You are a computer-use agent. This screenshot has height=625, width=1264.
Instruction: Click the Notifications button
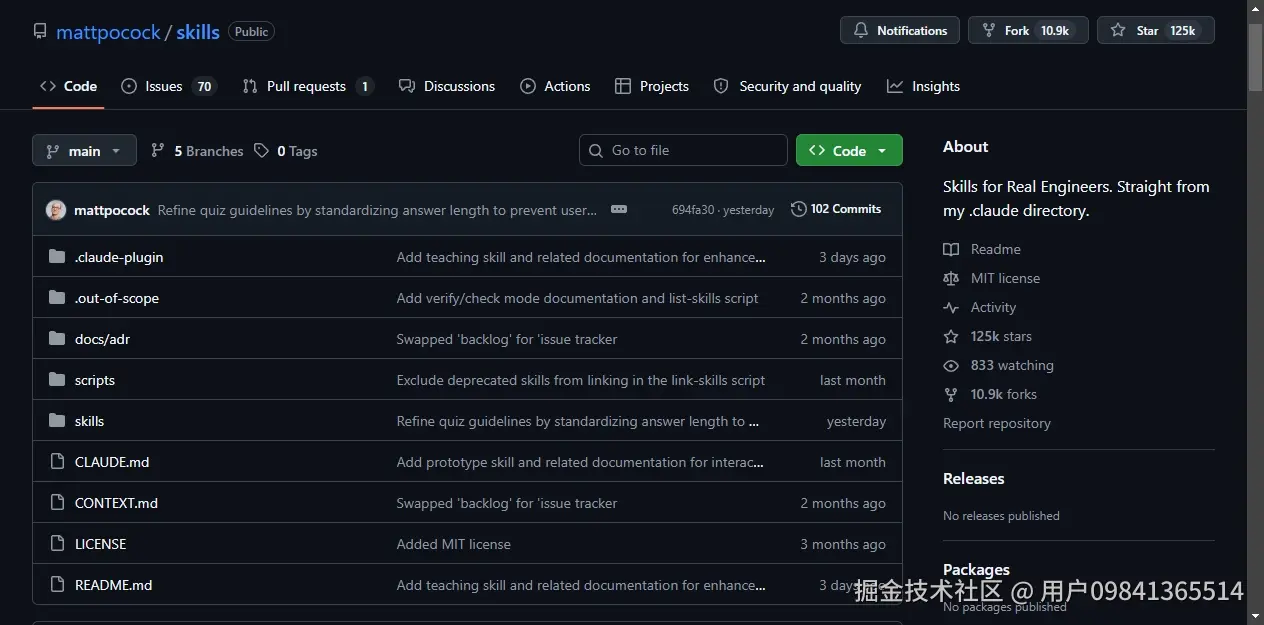click(900, 30)
